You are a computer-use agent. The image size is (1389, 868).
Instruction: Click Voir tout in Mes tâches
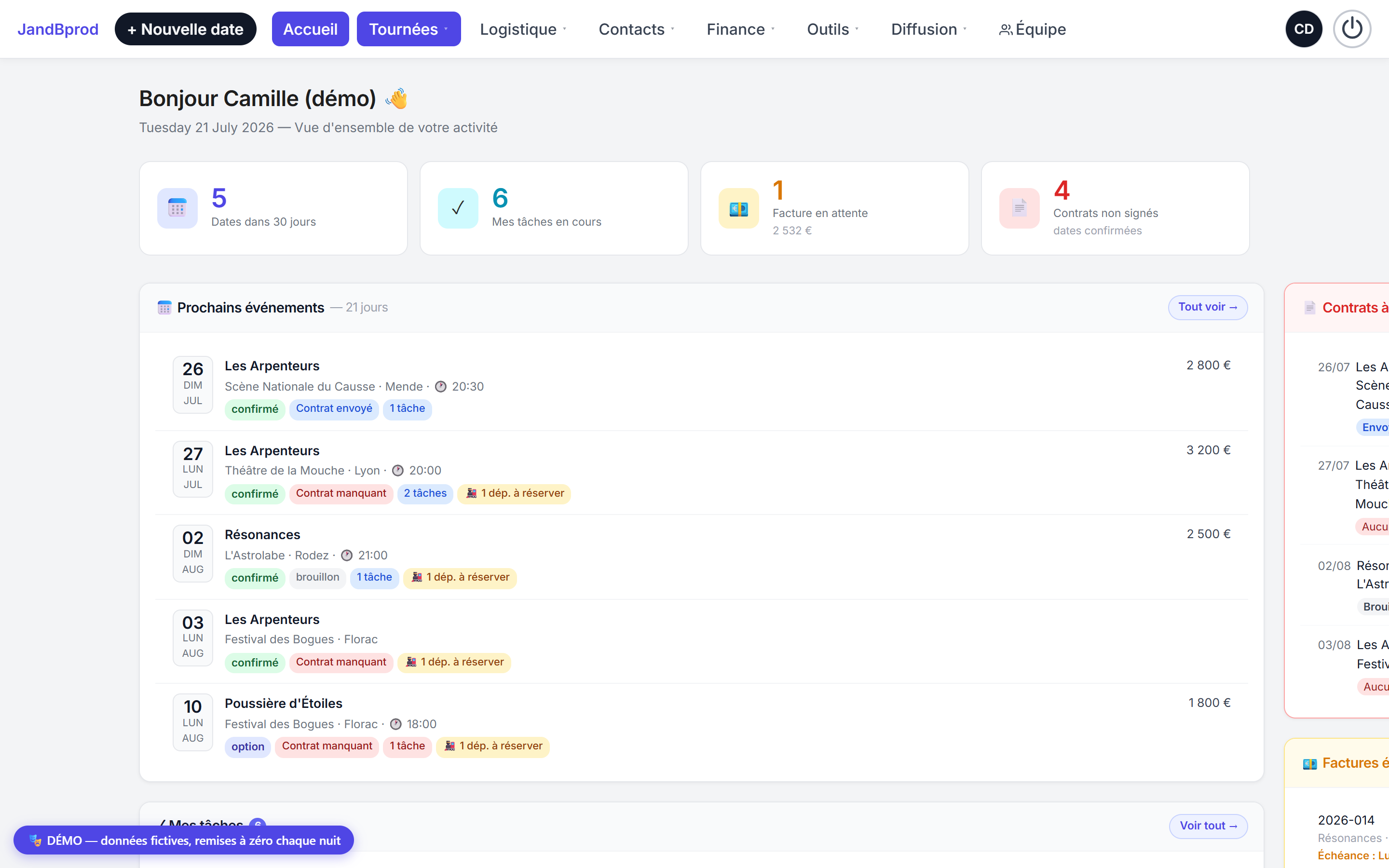tap(1208, 826)
